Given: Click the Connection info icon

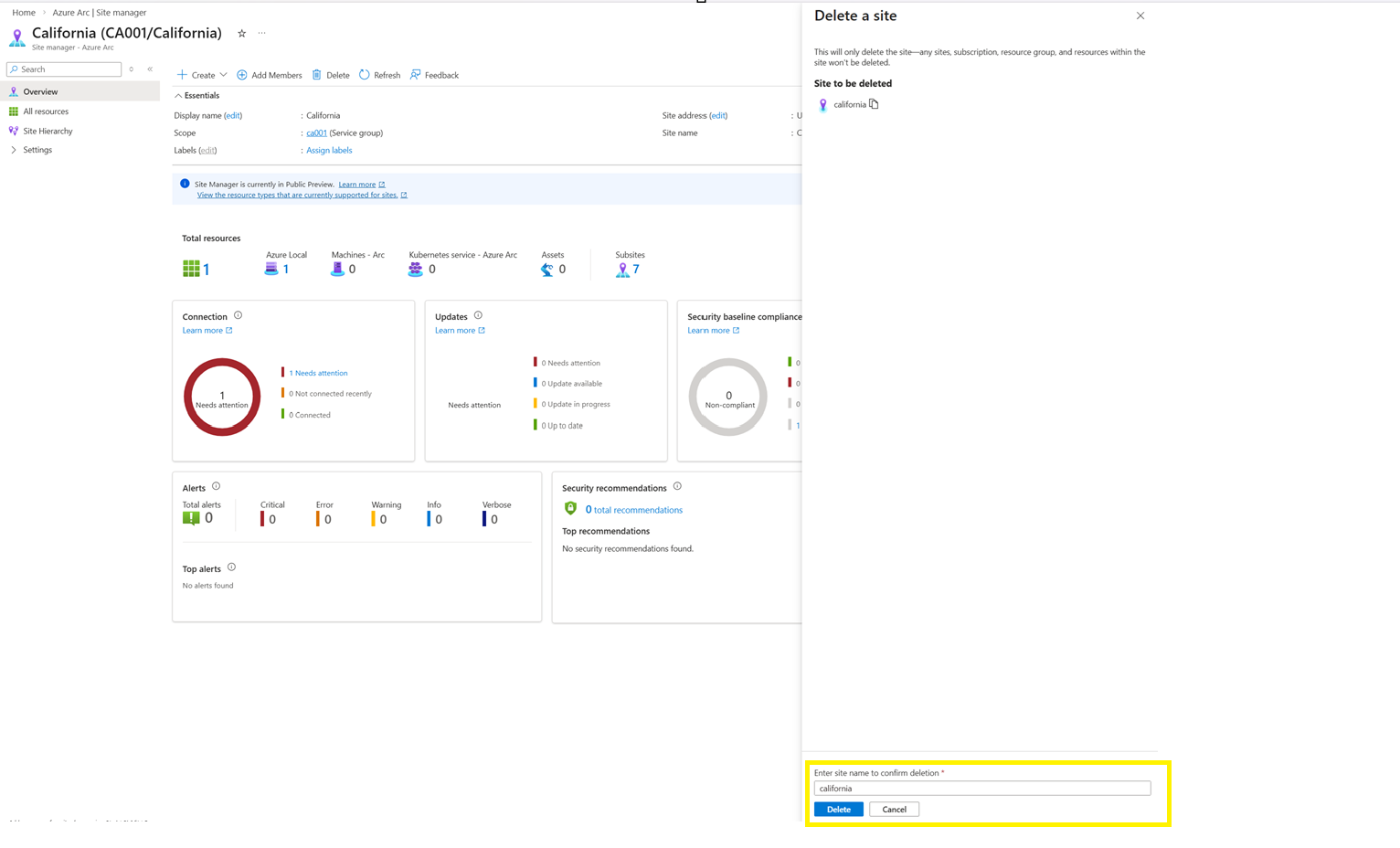Looking at the screenshot, I should (x=238, y=315).
